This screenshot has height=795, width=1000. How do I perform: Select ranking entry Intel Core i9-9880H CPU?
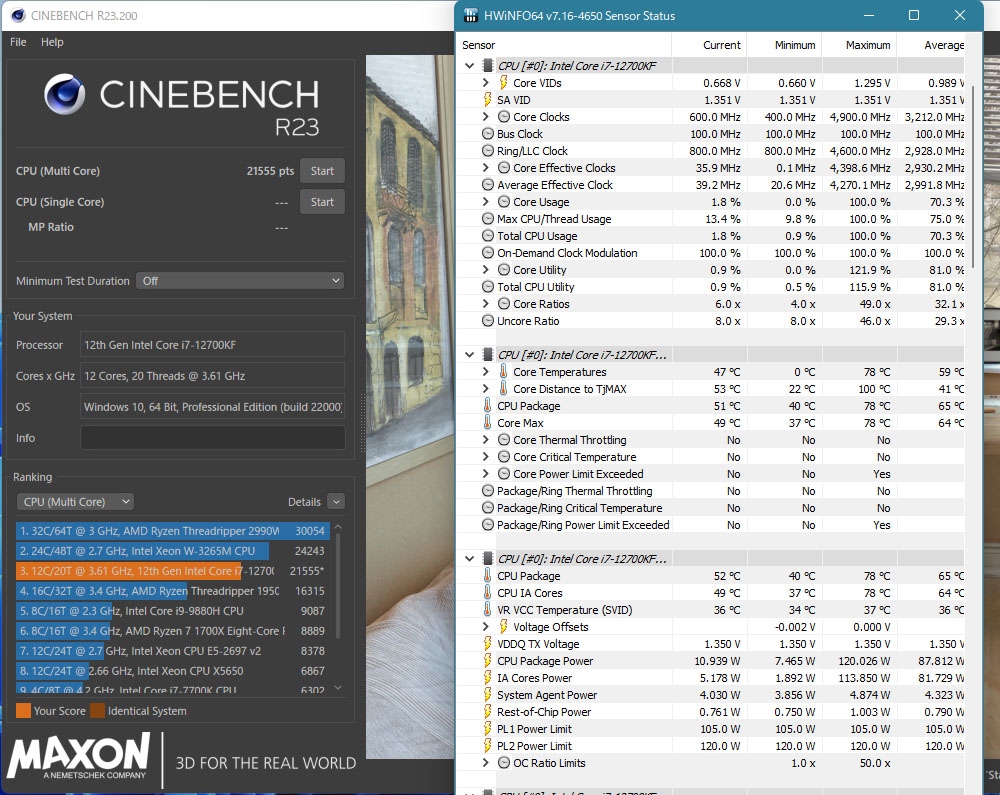[172, 611]
